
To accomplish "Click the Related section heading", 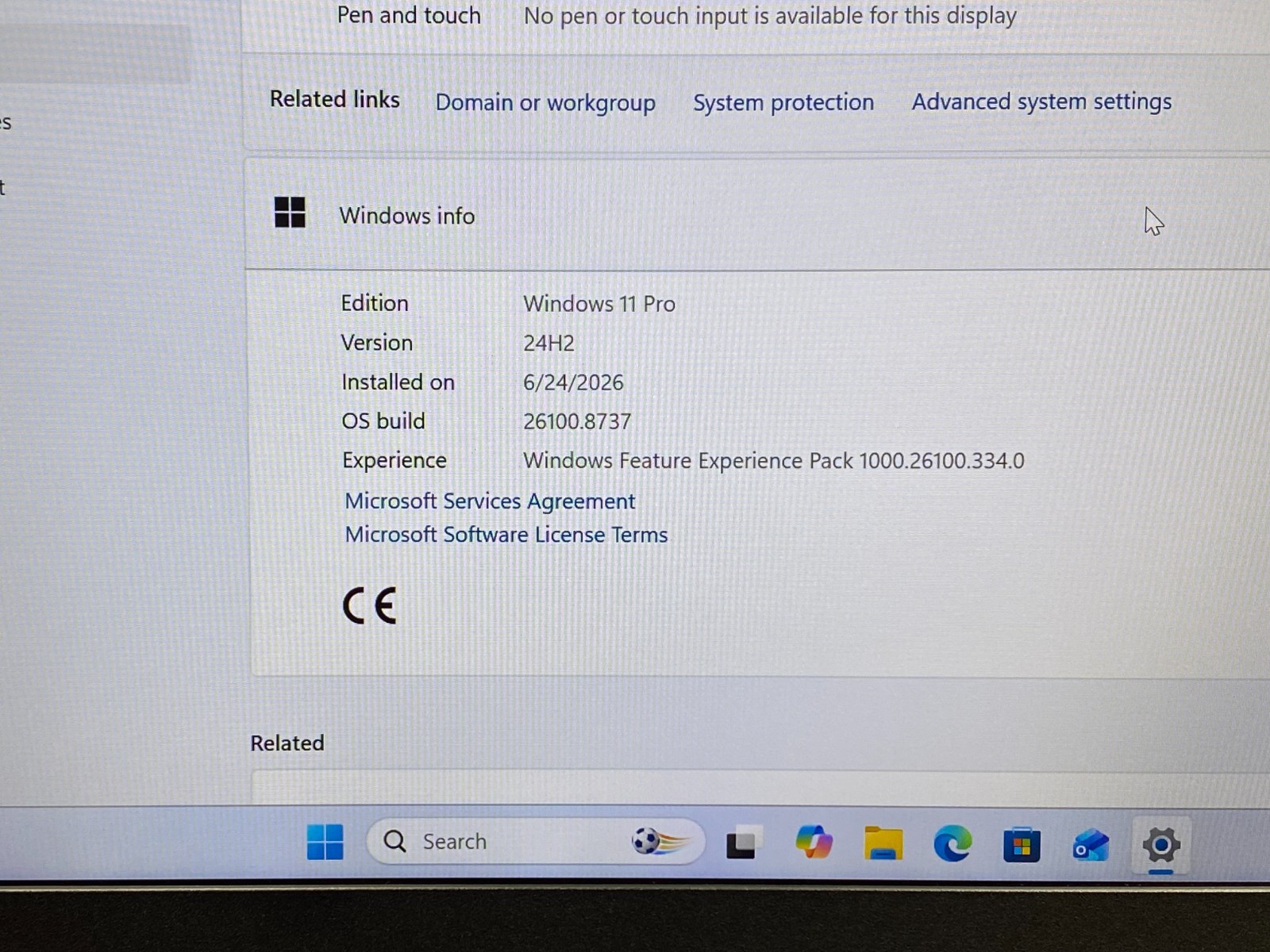I will point(287,743).
